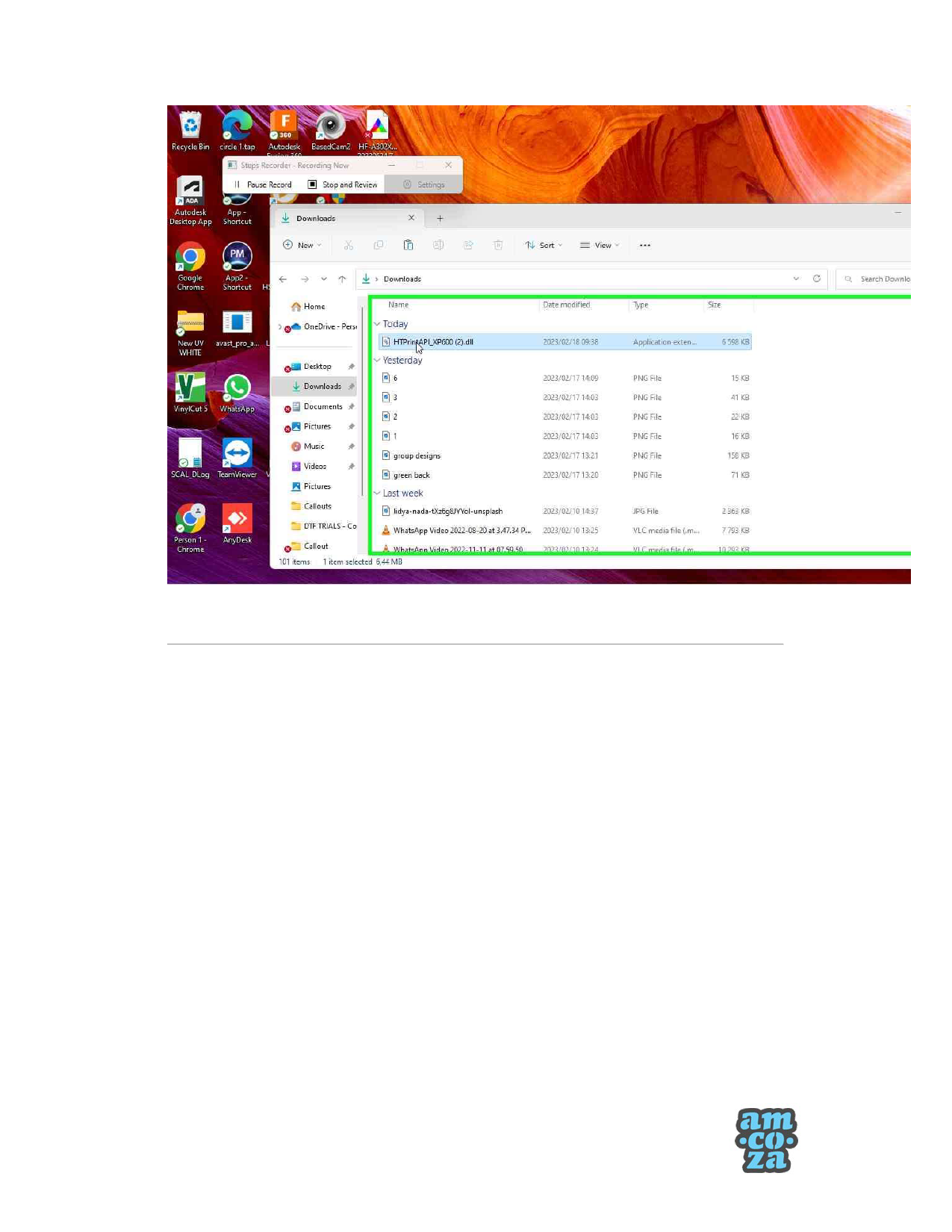Open the AnyDesk desktop icon
The width and height of the screenshot is (952, 1232).
(237, 523)
